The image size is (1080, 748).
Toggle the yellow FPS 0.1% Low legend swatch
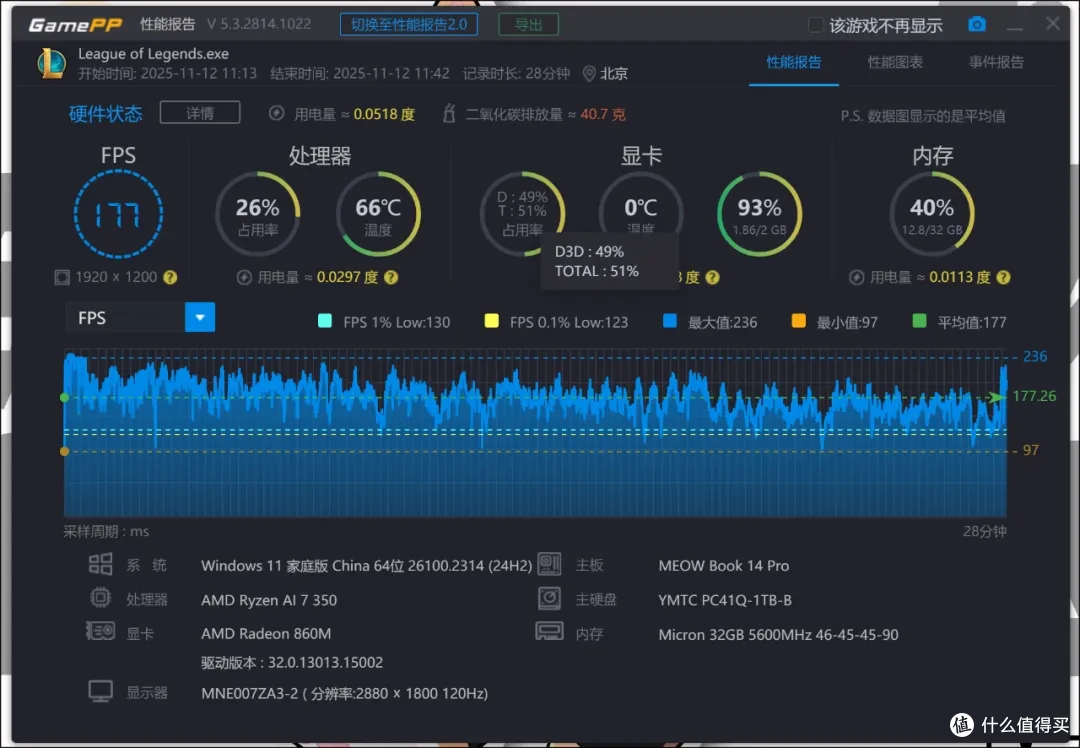(492, 321)
